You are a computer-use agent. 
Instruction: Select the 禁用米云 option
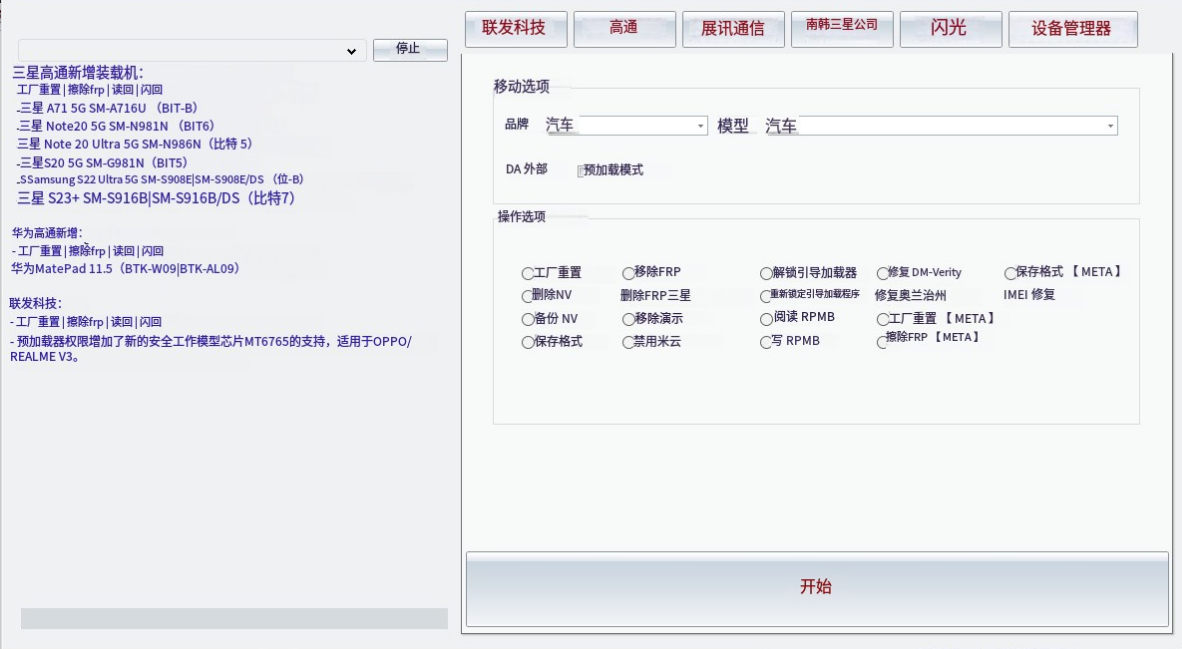[x=628, y=342]
